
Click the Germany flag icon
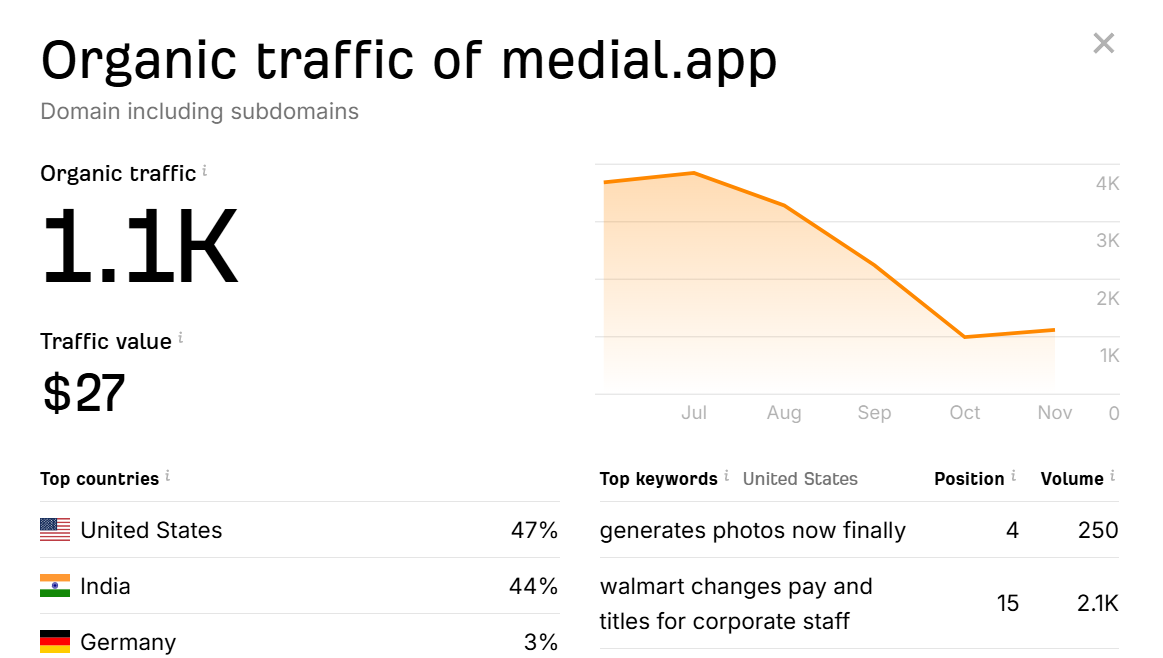coord(55,641)
